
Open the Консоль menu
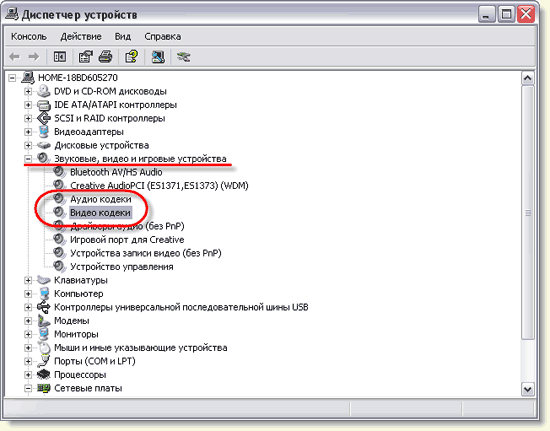[x=29, y=36]
